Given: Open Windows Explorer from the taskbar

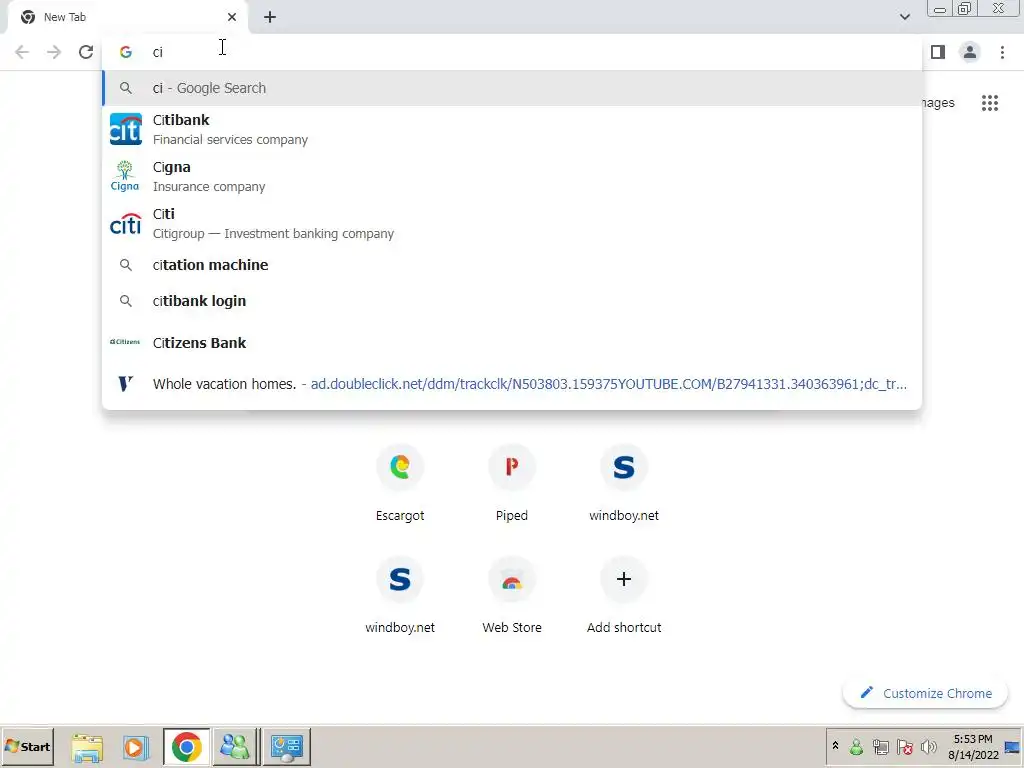Looking at the screenshot, I should [87, 747].
